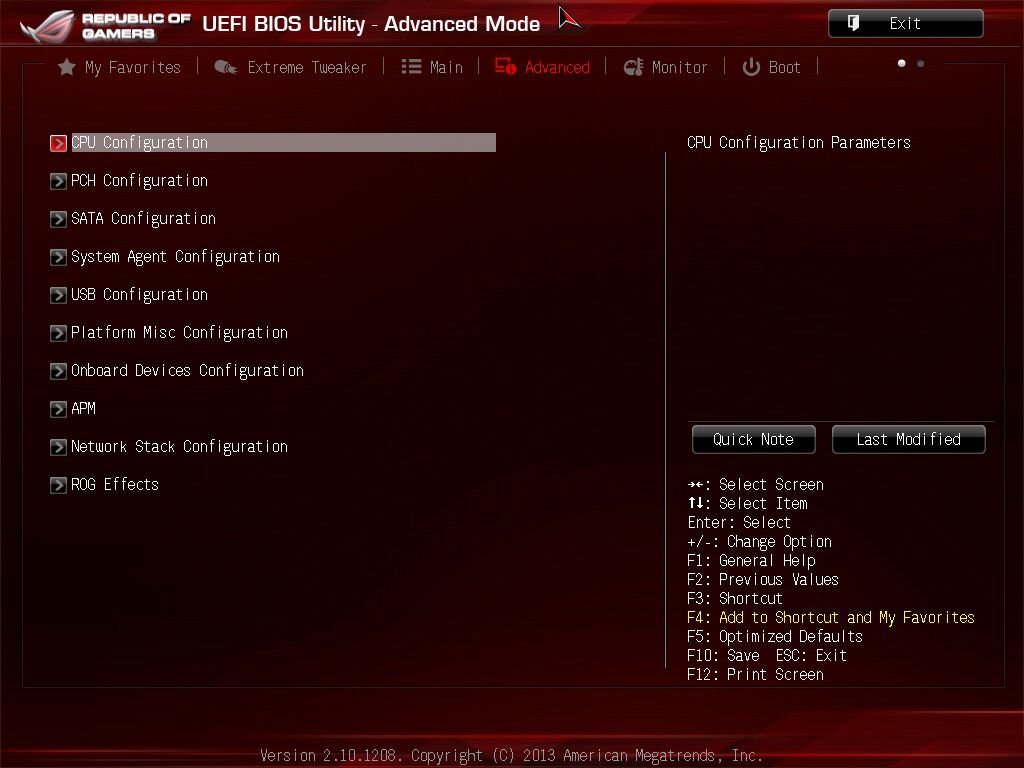Switch to the Boot tab
This screenshot has height=768, width=1024.
(x=784, y=67)
